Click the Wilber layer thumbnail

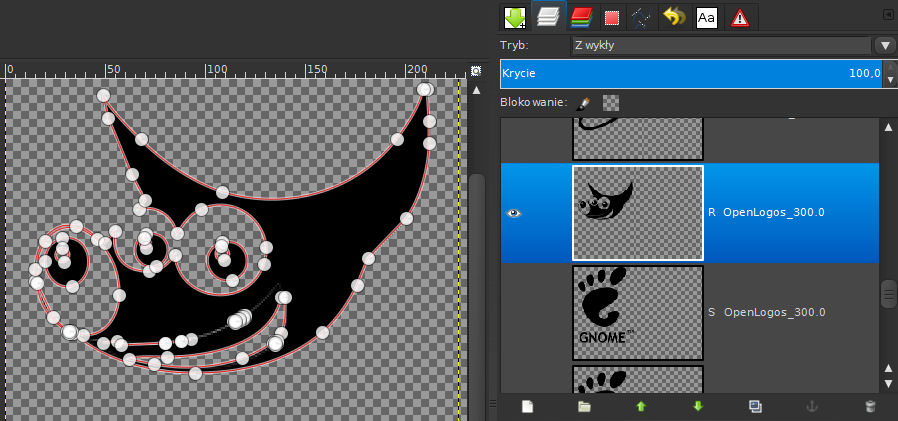(x=637, y=213)
